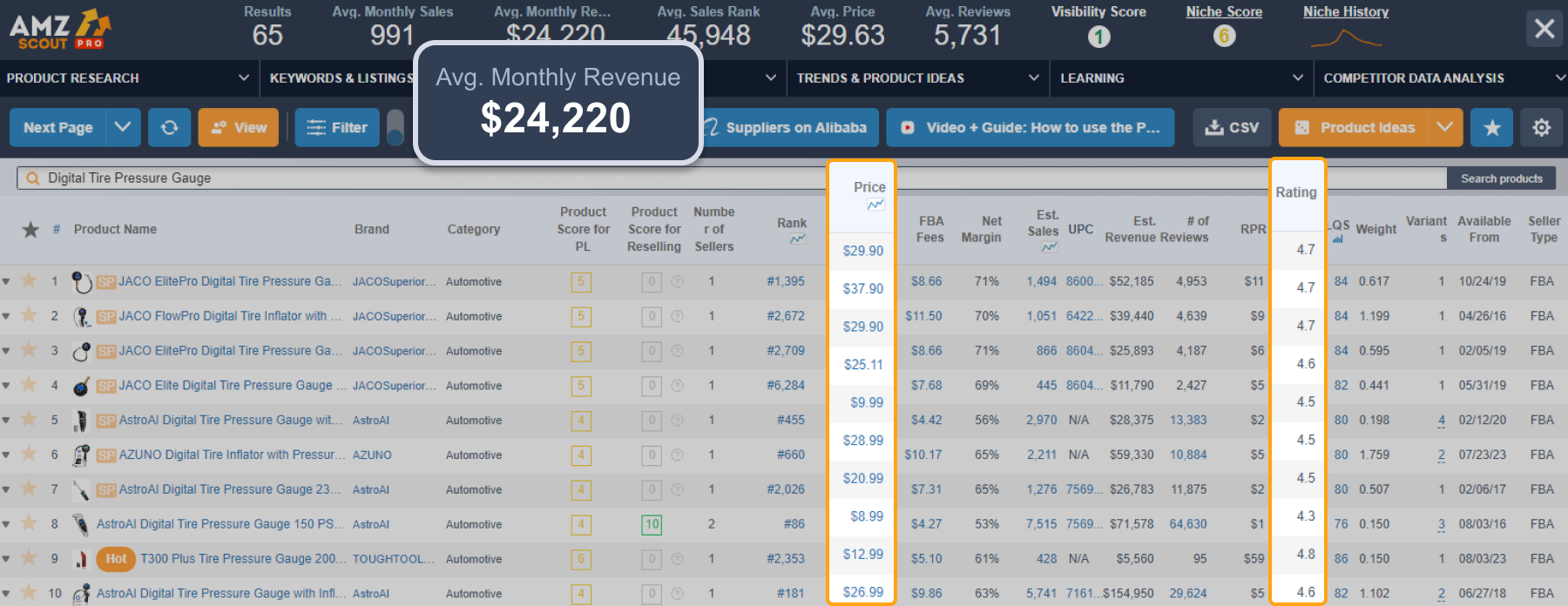Star product row number 8
Viewport: 1568px width, 606px height.
[29, 522]
